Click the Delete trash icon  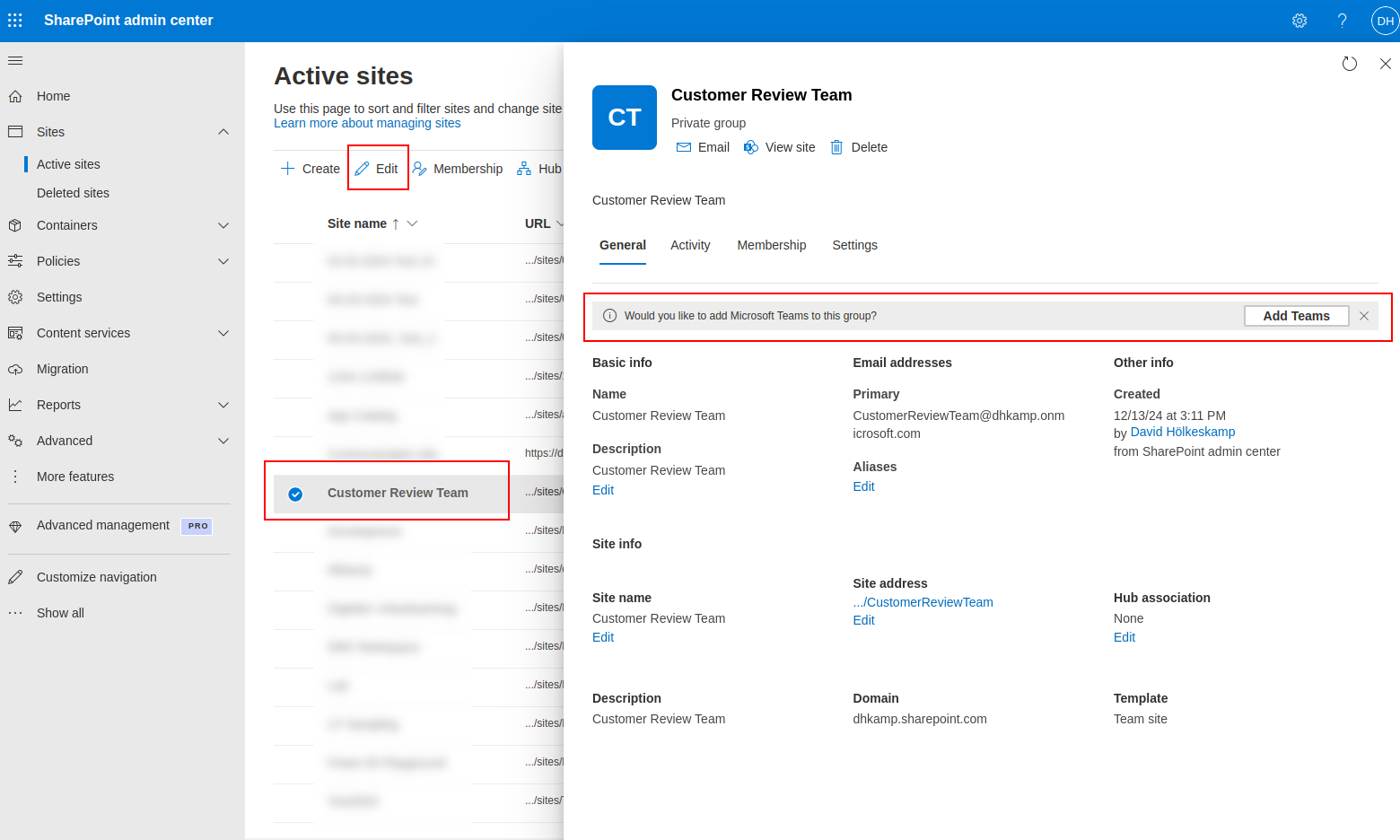tap(836, 147)
